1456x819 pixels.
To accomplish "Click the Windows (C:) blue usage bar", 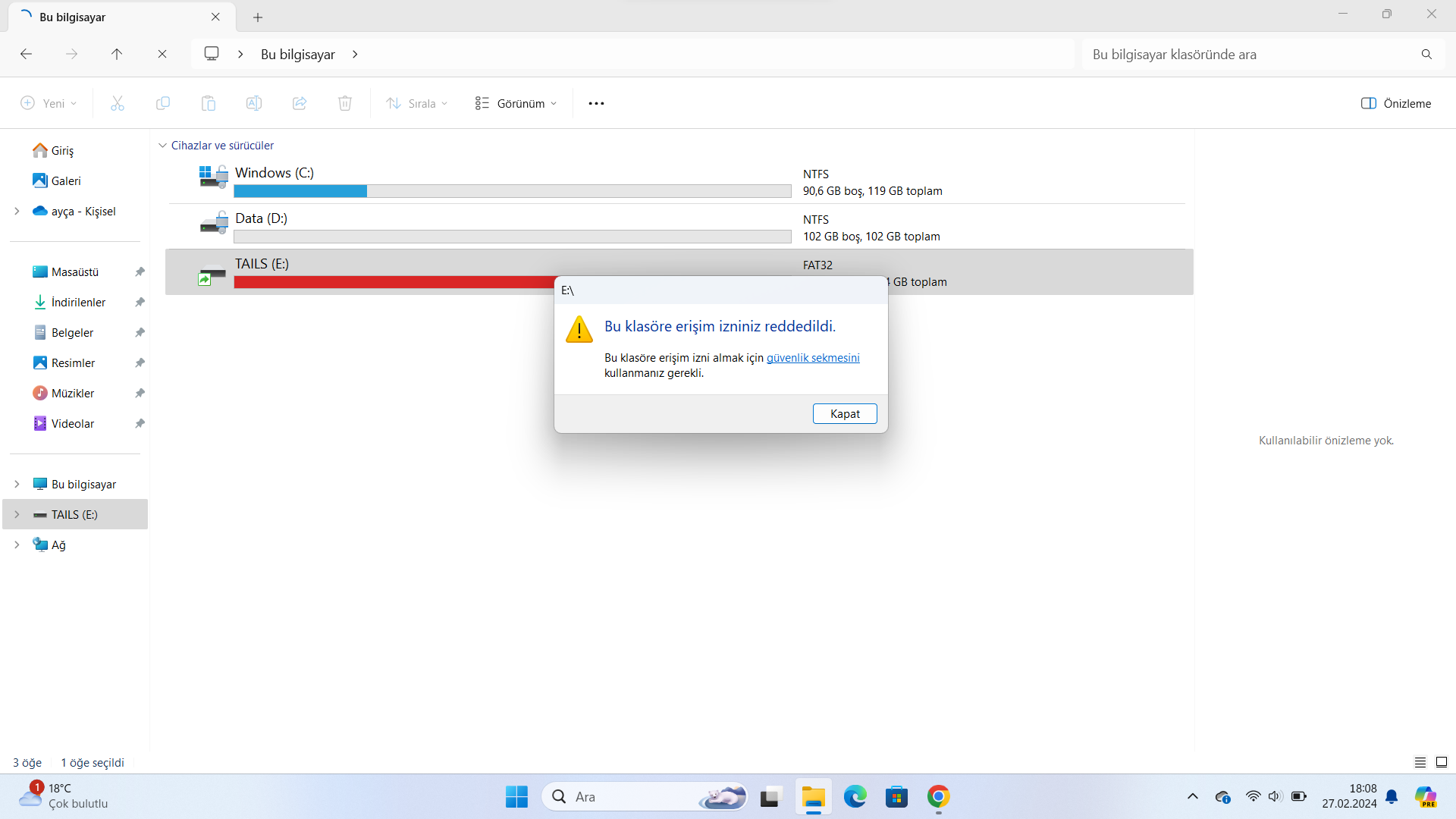I will [x=300, y=191].
